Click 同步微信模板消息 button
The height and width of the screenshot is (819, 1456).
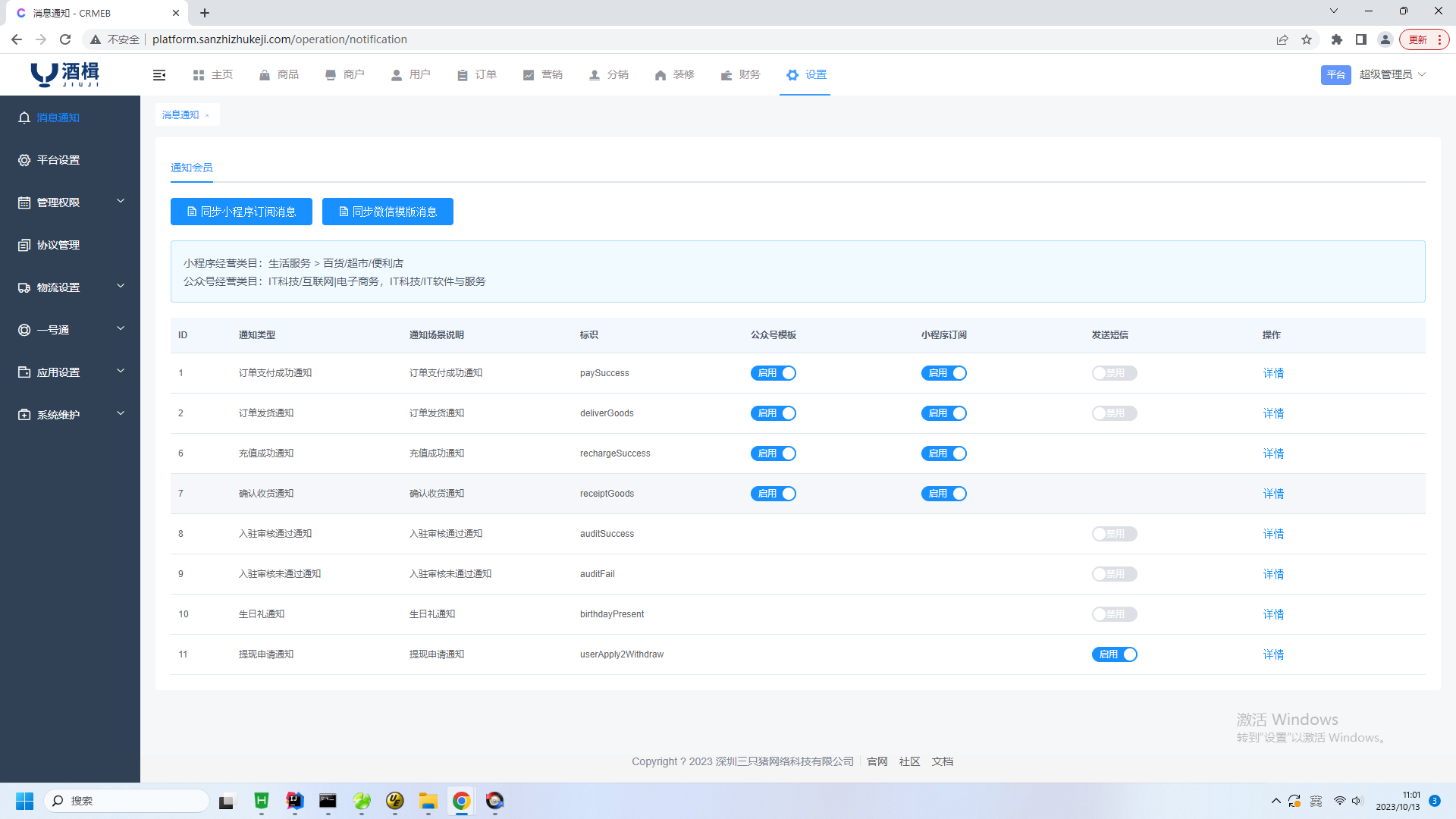[388, 212]
